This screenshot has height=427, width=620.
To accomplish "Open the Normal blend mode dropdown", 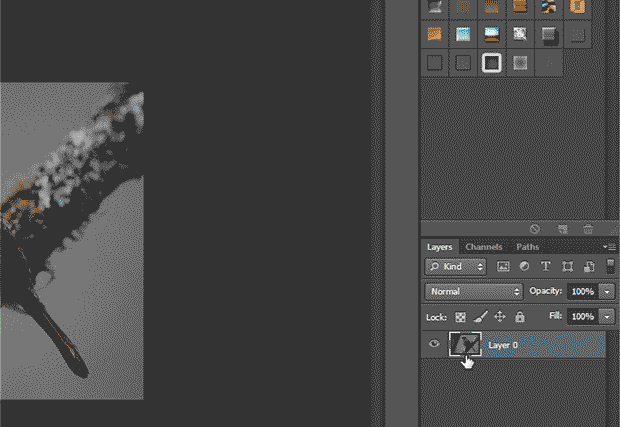I will coord(474,292).
